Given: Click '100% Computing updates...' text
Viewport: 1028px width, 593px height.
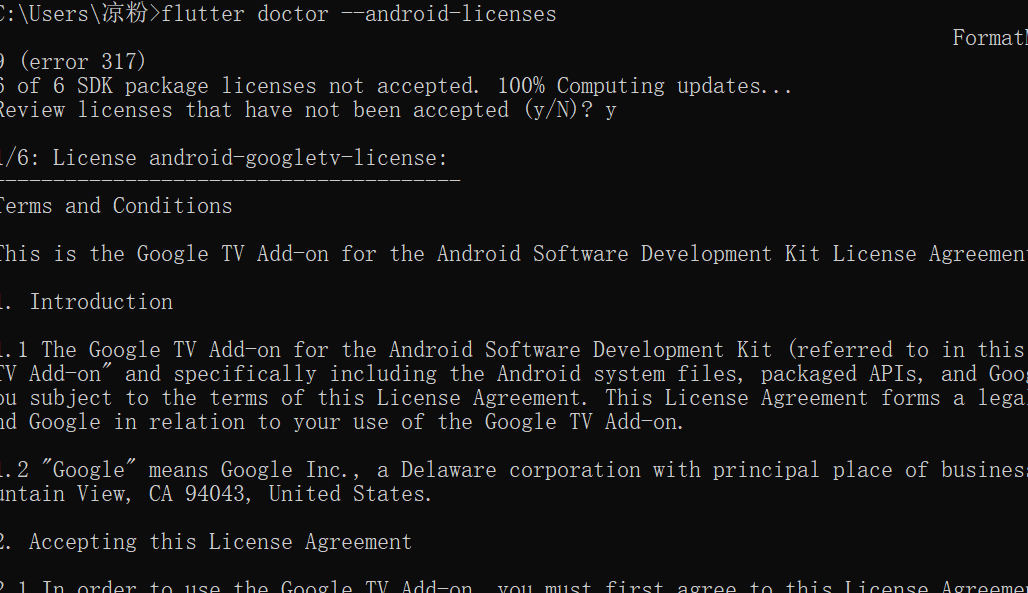Looking at the screenshot, I should [x=644, y=86].
